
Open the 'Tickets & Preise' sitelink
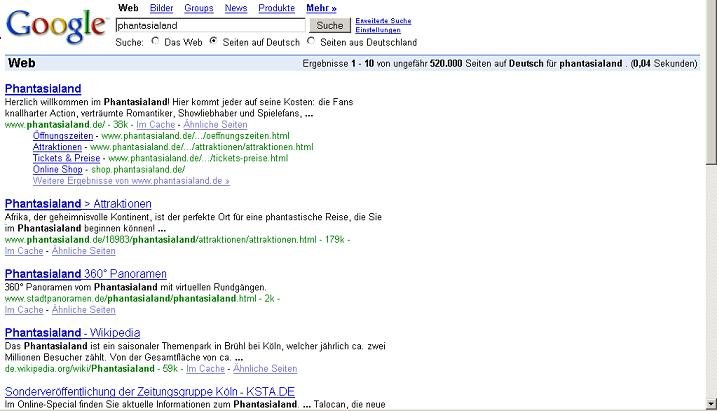pyautogui.click(x=66, y=158)
